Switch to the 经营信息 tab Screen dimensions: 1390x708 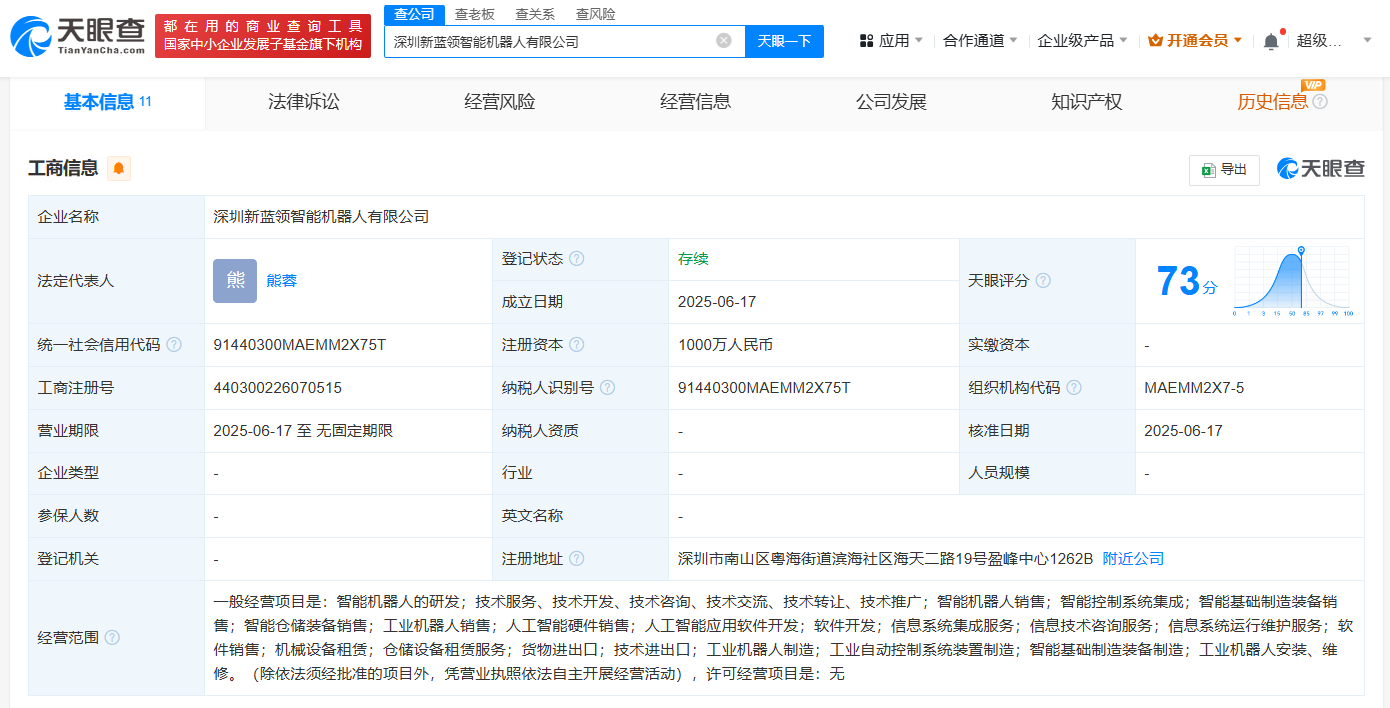pyautogui.click(x=695, y=102)
